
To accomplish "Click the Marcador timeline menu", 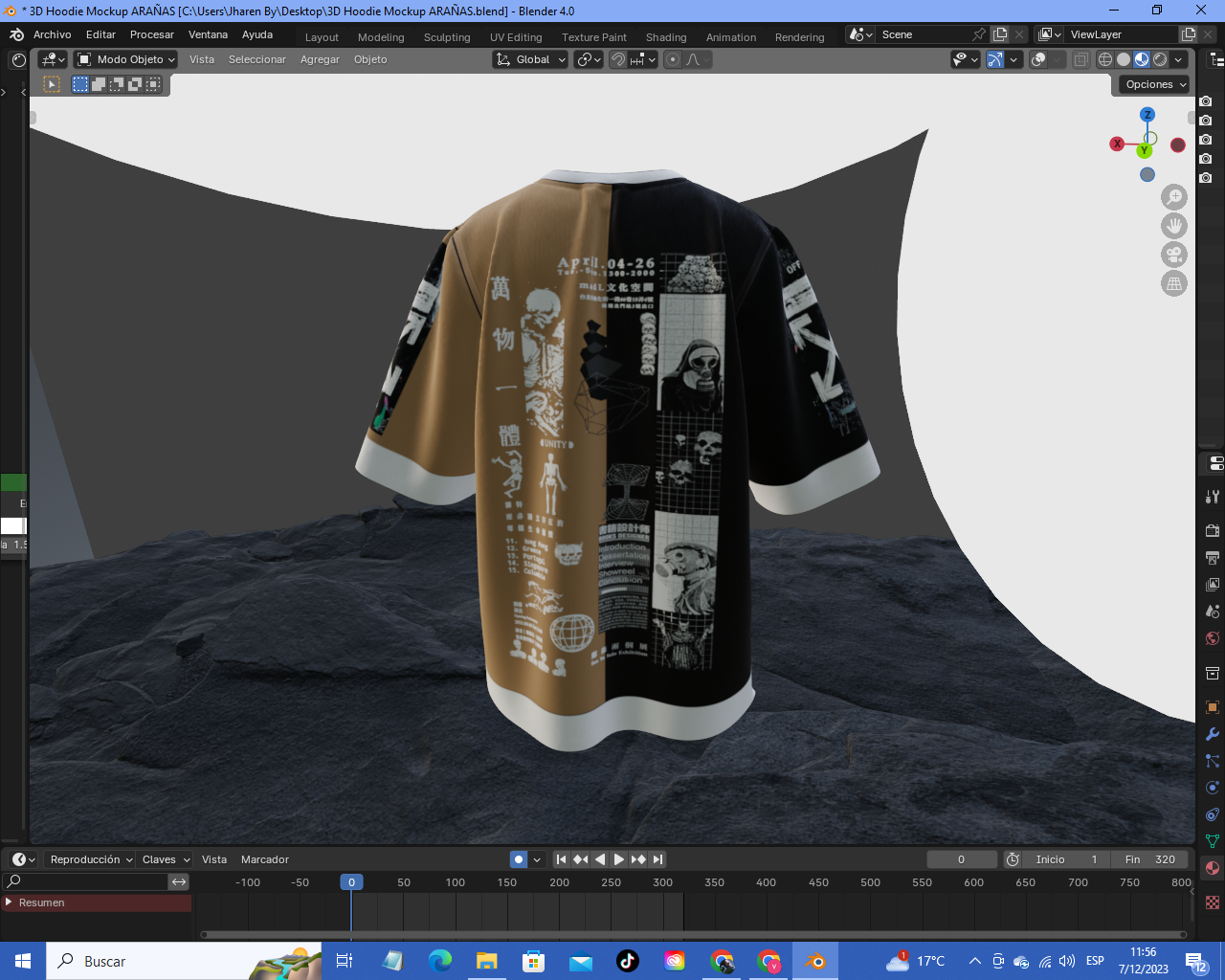I will [265, 859].
